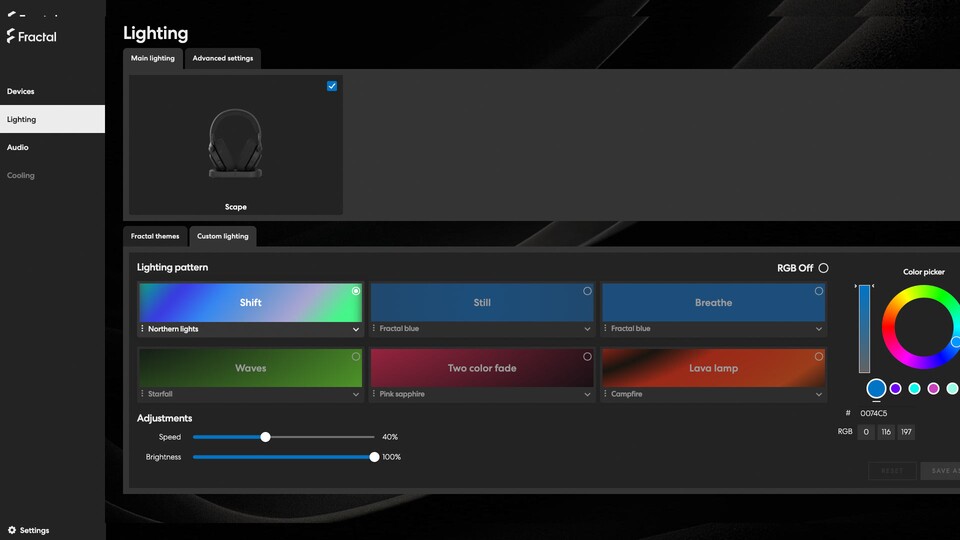Click the green RGB value field 116
Screen dimensions: 960x540
[x=886, y=432]
